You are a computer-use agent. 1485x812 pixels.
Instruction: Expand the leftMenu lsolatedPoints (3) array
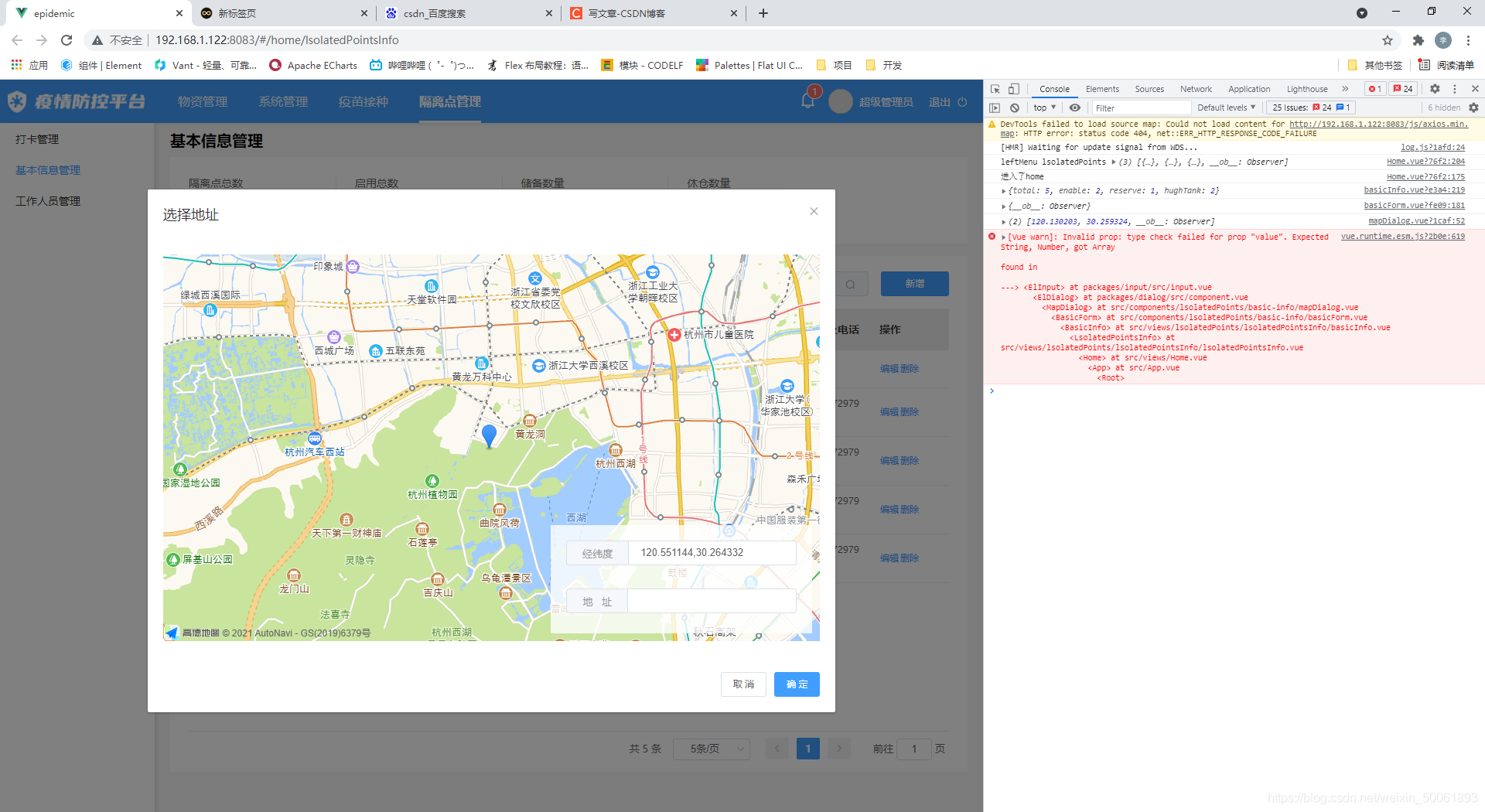pos(1114,162)
